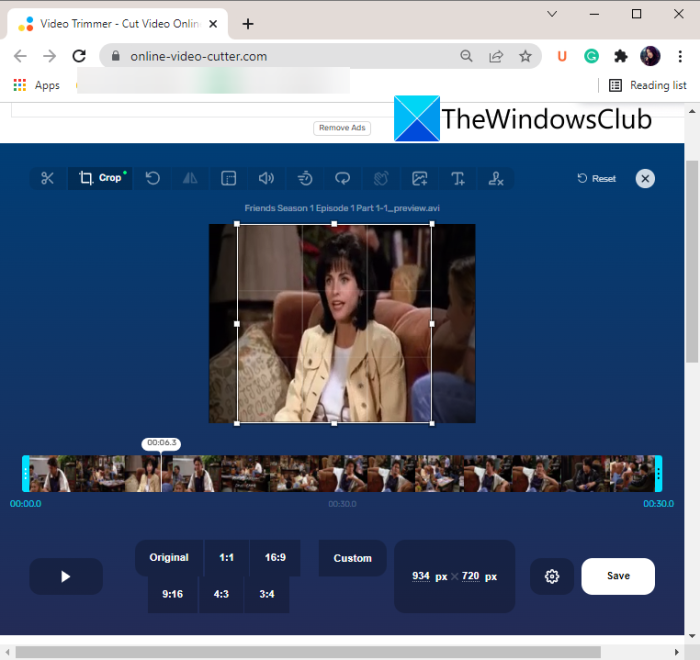This screenshot has width=700, height=660.
Task: Select the Crop tool
Action: click(x=100, y=178)
